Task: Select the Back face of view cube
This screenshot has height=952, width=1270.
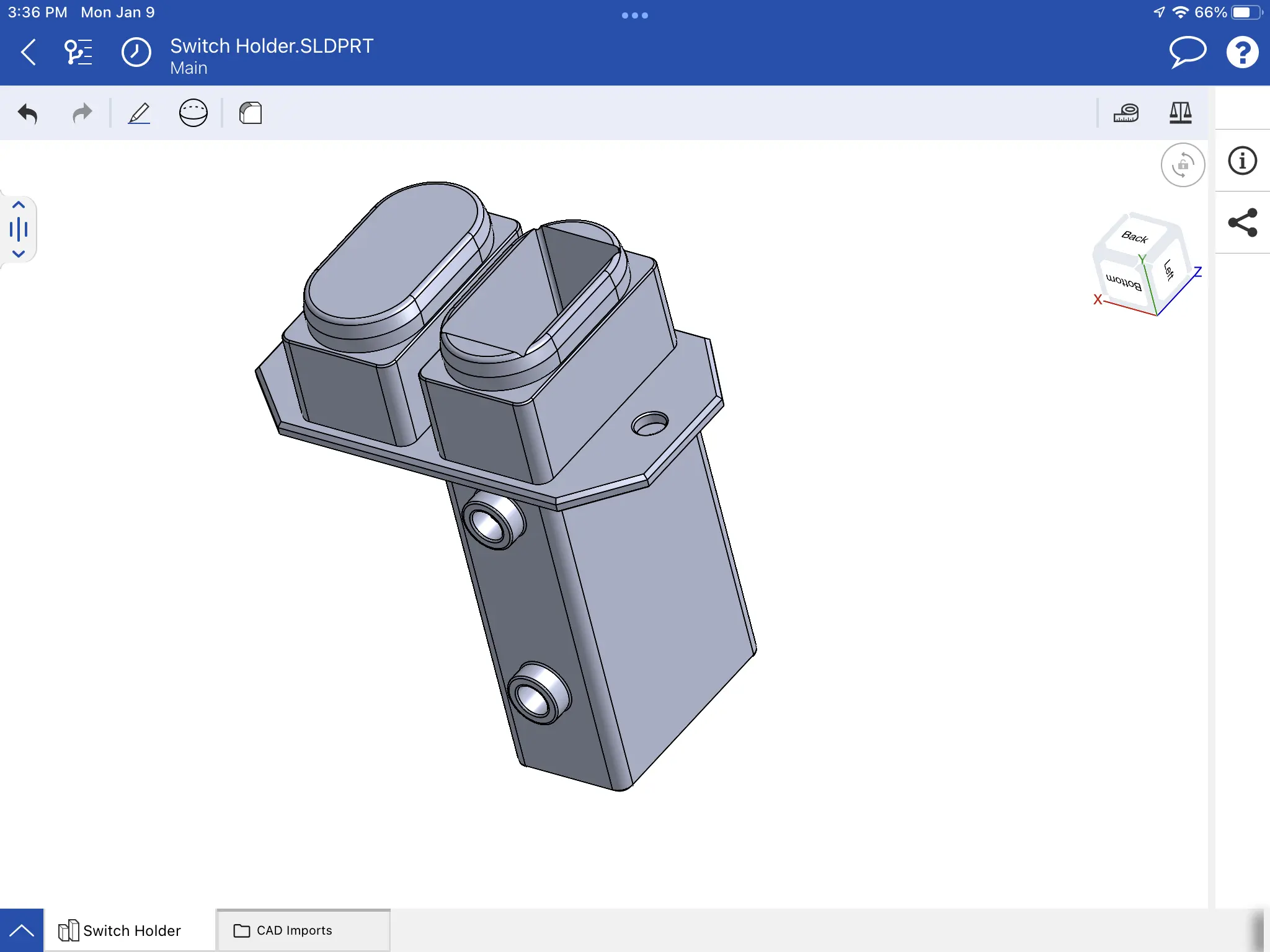Action: 1135,236
